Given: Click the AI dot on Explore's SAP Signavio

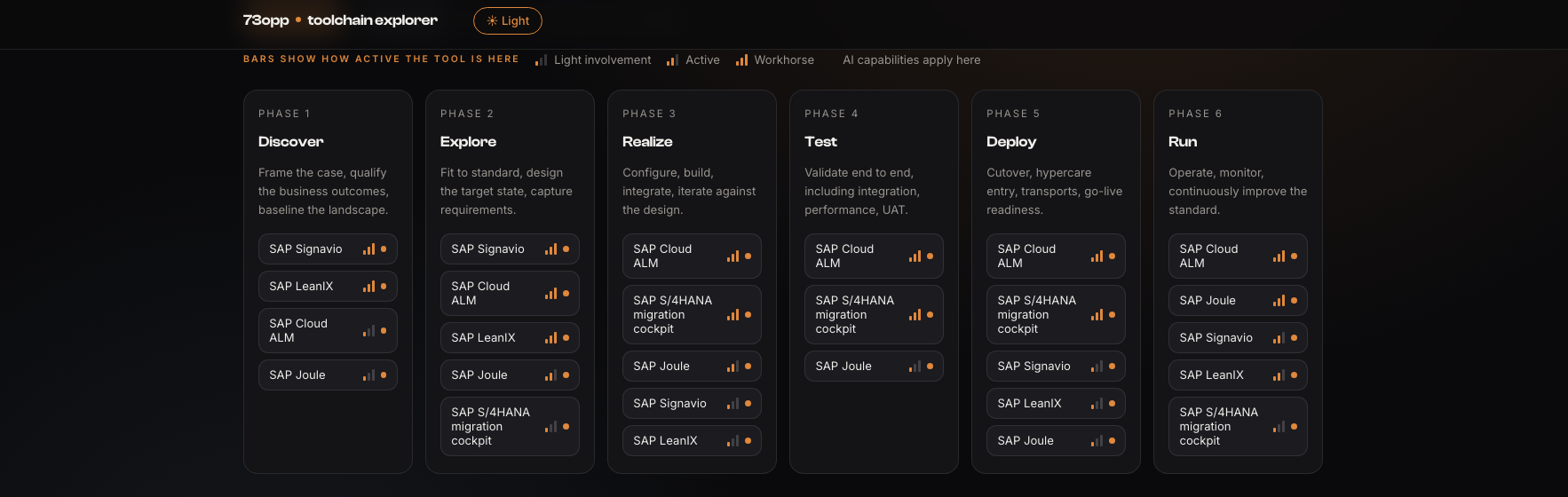Looking at the screenshot, I should pos(566,249).
